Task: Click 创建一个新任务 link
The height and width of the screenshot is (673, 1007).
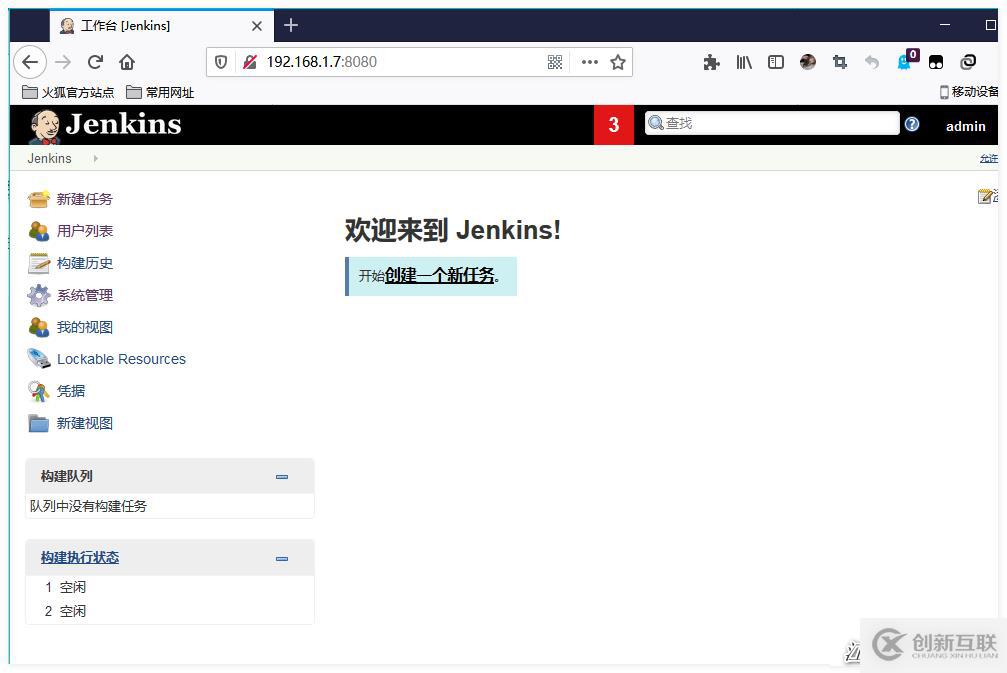Action: 440,275
